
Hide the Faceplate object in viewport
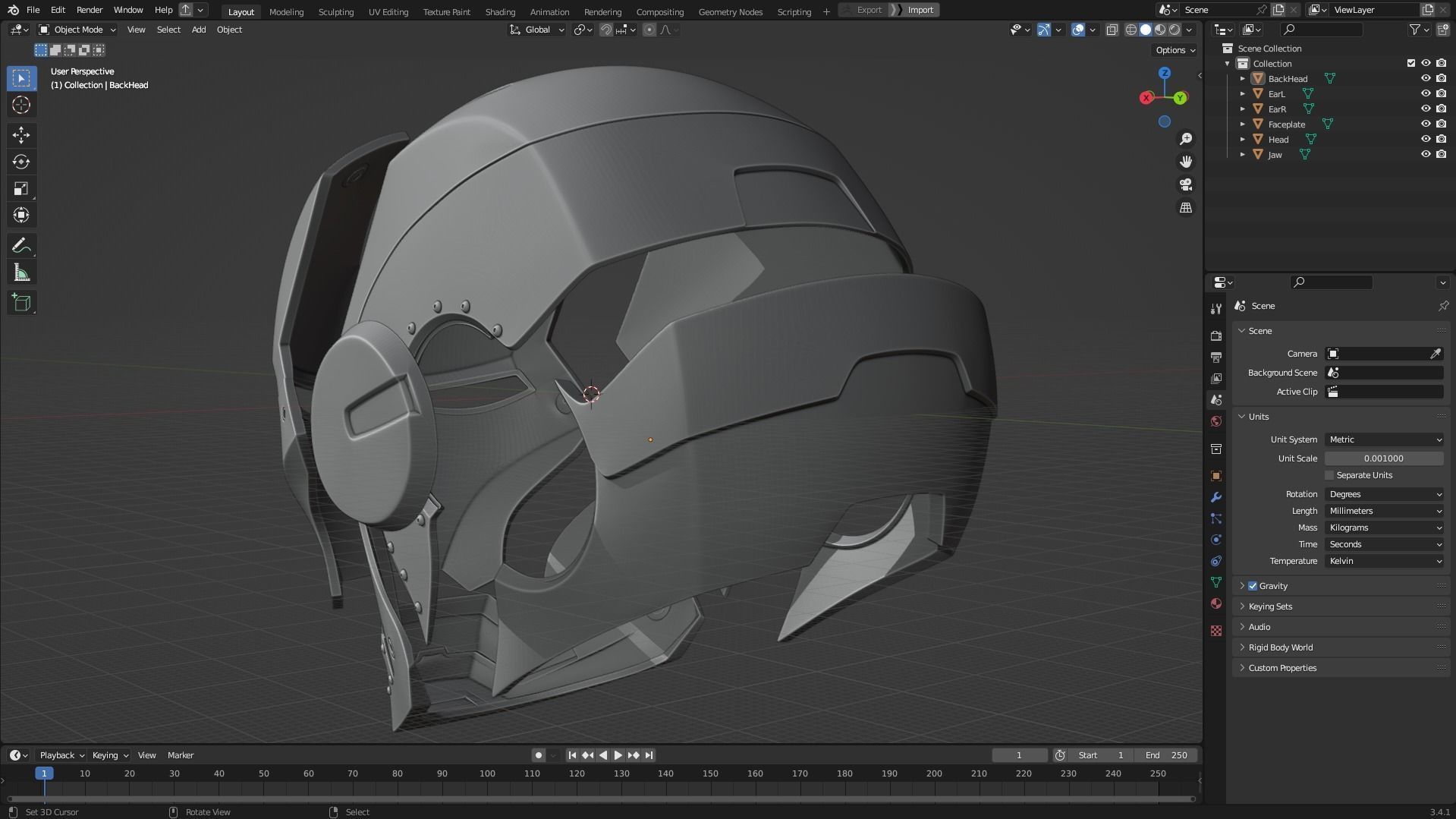tap(1426, 124)
